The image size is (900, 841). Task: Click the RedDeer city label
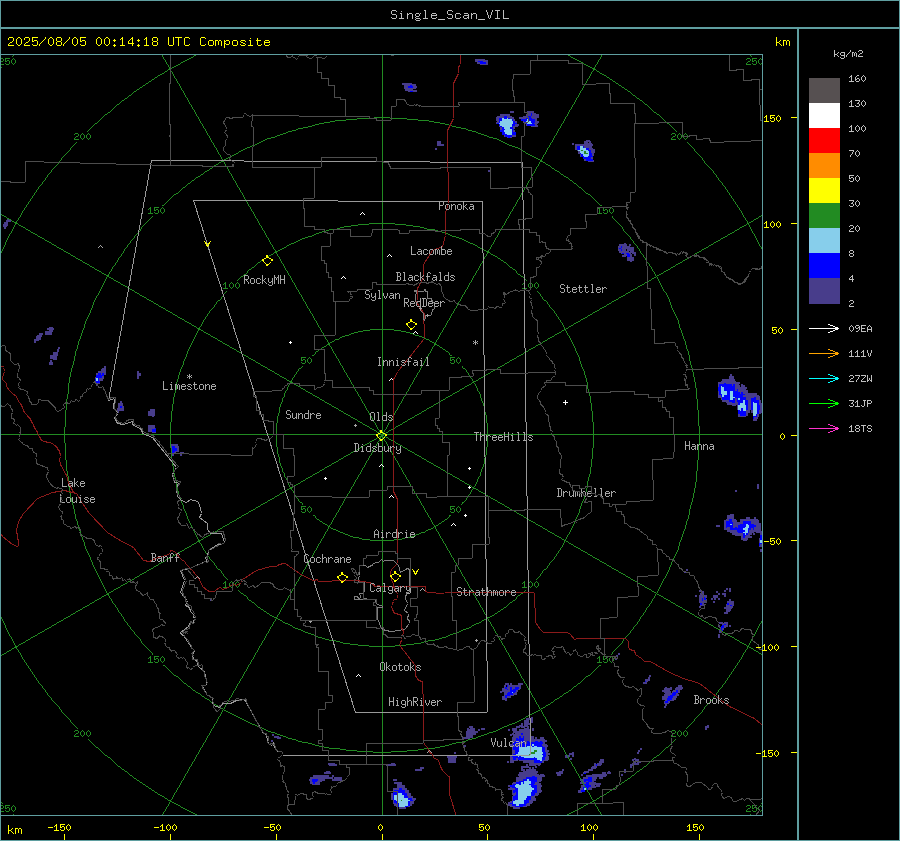[424, 303]
